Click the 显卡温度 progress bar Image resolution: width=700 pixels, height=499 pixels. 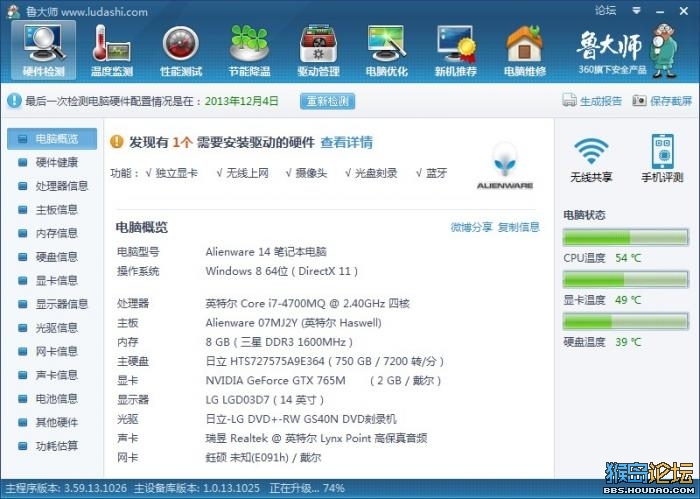[x=625, y=279]
